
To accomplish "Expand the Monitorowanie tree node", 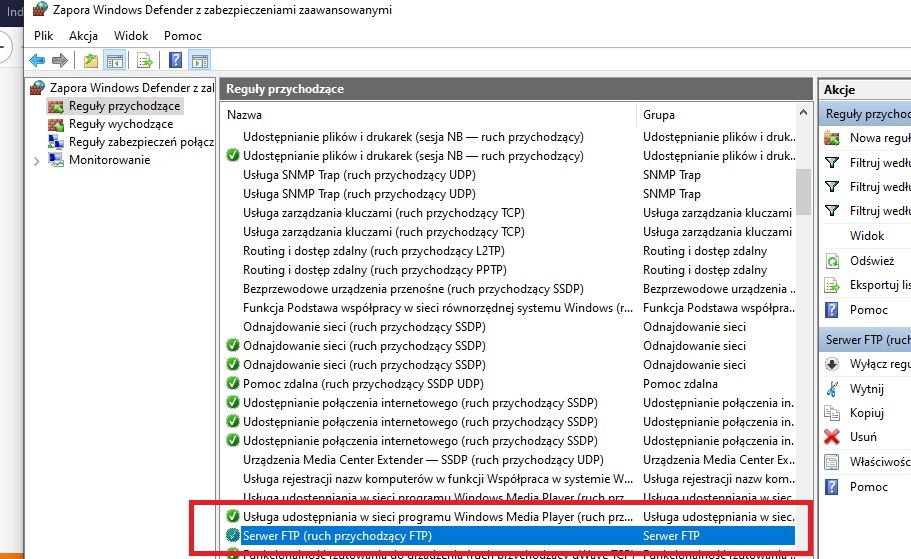I will tap(37, 160).
